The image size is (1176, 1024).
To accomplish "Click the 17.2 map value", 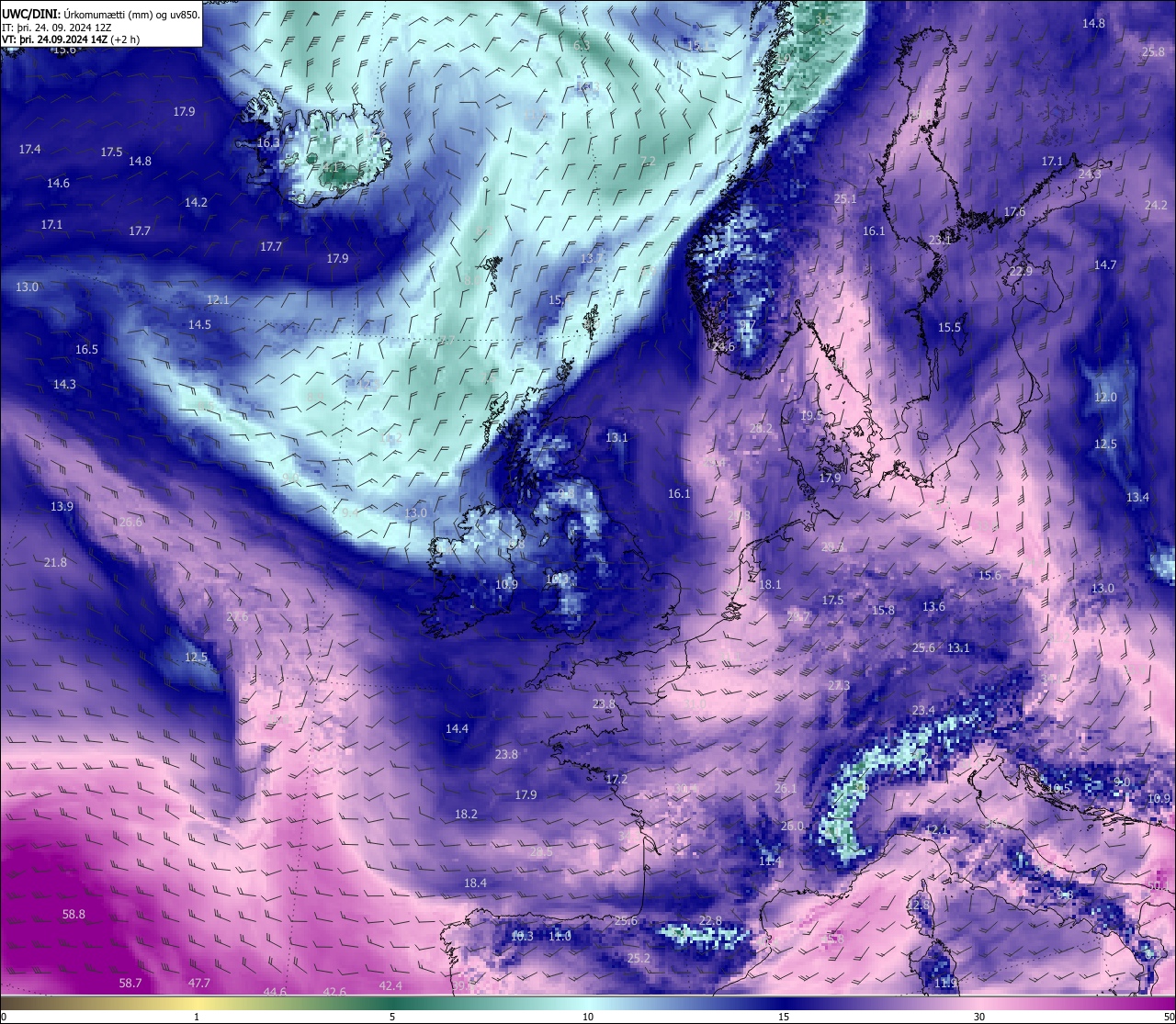I will pyautogui.click(x=616, y=779).
